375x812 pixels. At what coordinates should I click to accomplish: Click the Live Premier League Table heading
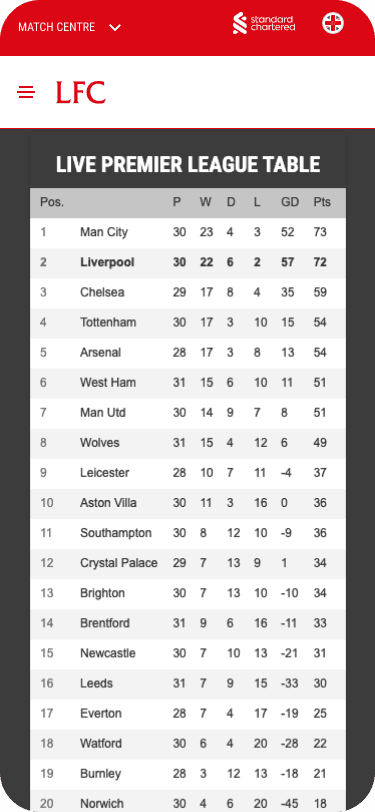188,165
